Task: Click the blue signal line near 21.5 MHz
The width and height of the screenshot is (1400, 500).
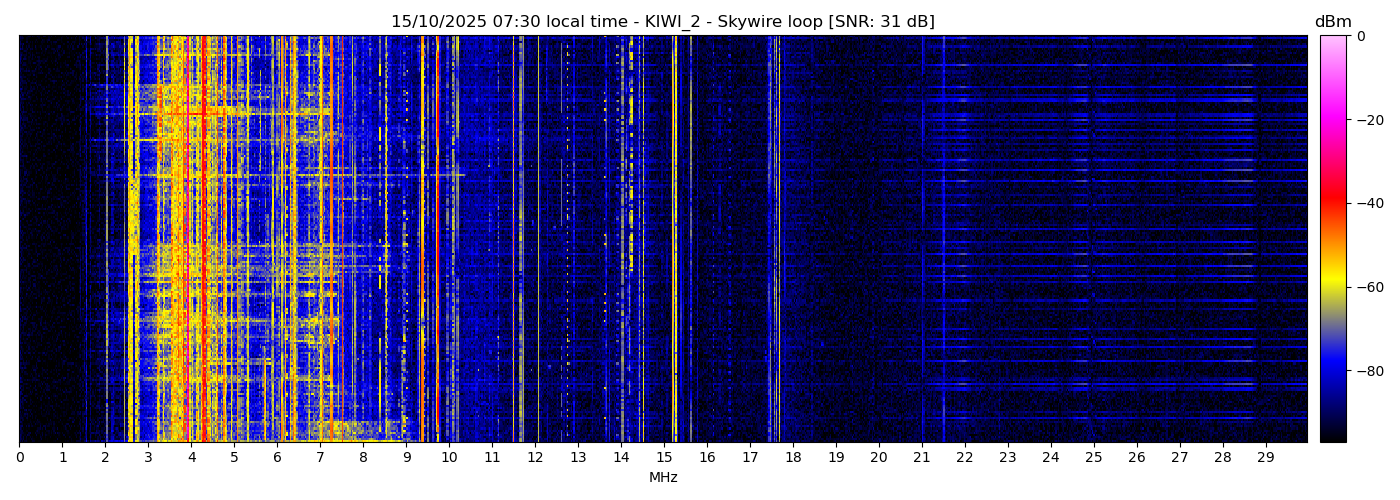Action: coord(943,240)
